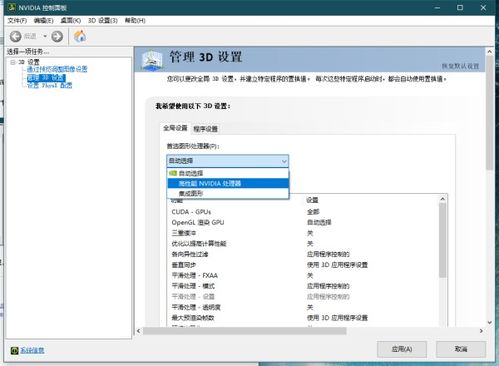Click the 全部 value for CUDA - GPUs
Image resolution: width=499 pixels, height=366 pixels.
313,212
